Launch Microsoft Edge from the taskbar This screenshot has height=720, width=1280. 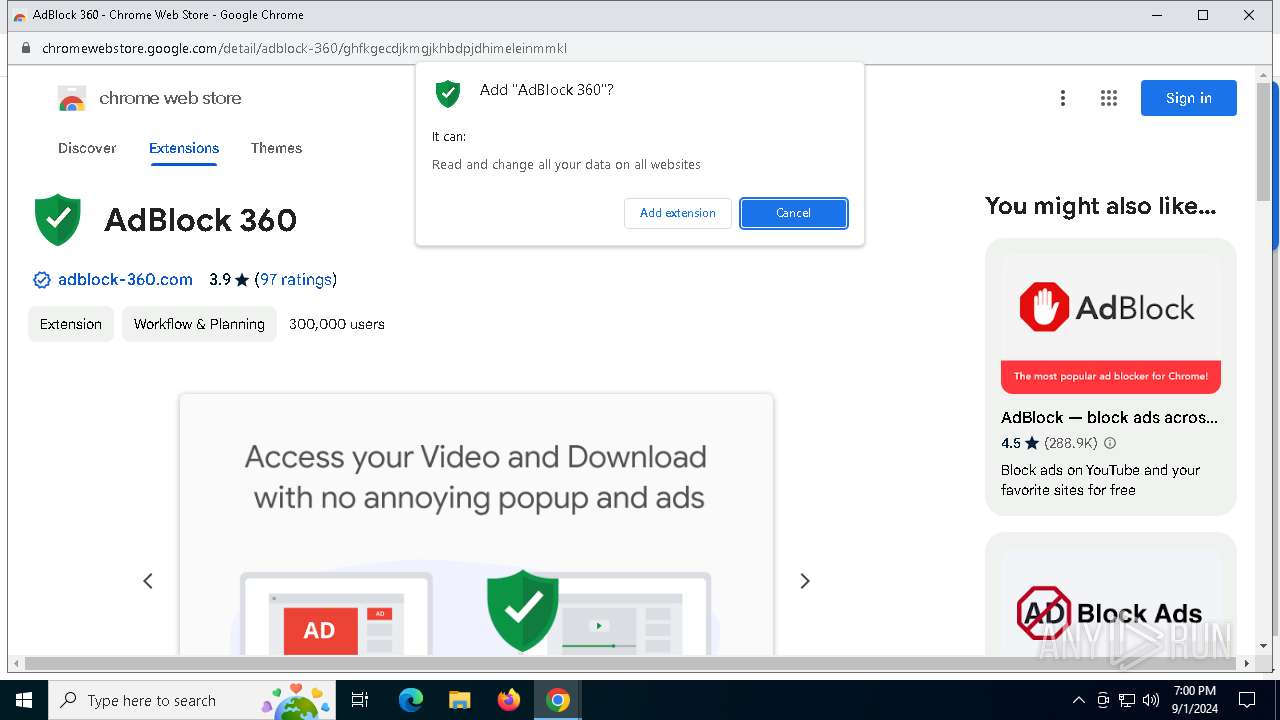pos(411,700)
